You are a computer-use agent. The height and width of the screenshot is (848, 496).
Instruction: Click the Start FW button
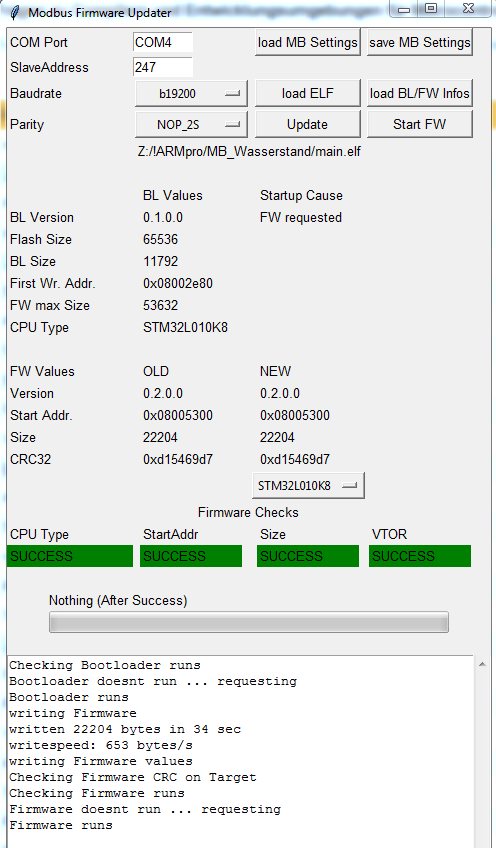click(x=420, y=124)
